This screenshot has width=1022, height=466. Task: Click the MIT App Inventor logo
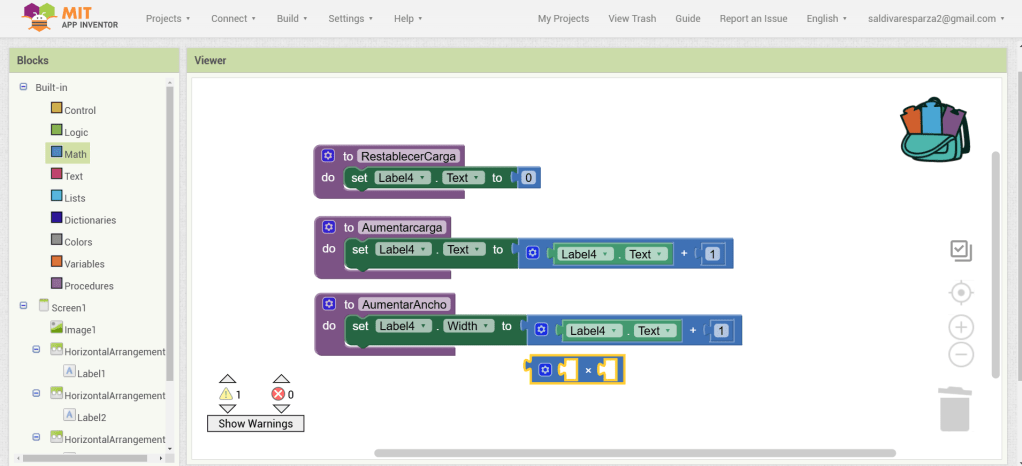click(70, 17)
